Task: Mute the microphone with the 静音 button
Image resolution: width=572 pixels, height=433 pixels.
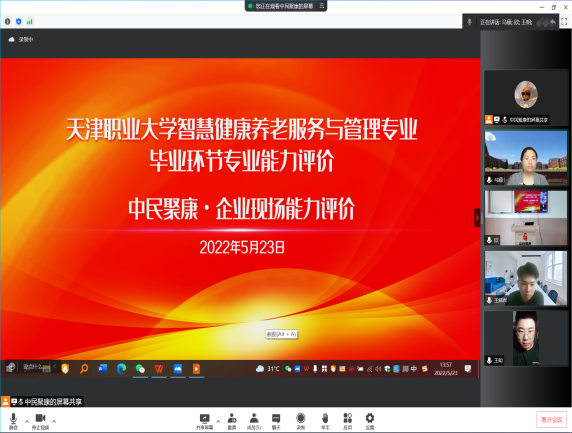Action: point(13,421)
